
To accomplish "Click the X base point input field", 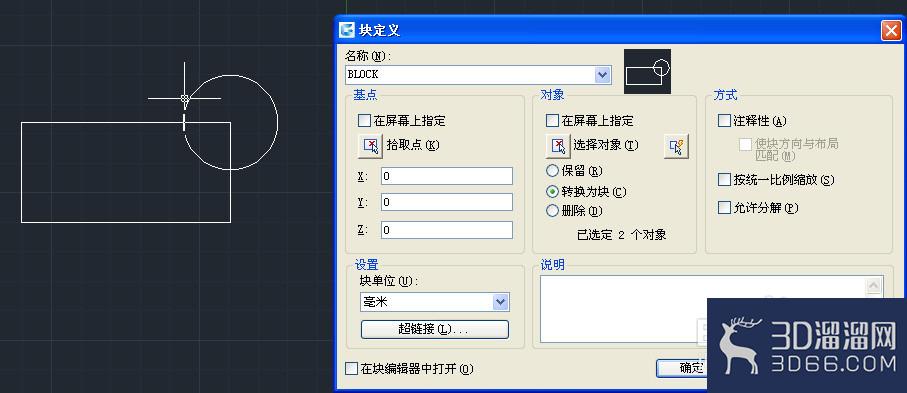I will (447, 176).
